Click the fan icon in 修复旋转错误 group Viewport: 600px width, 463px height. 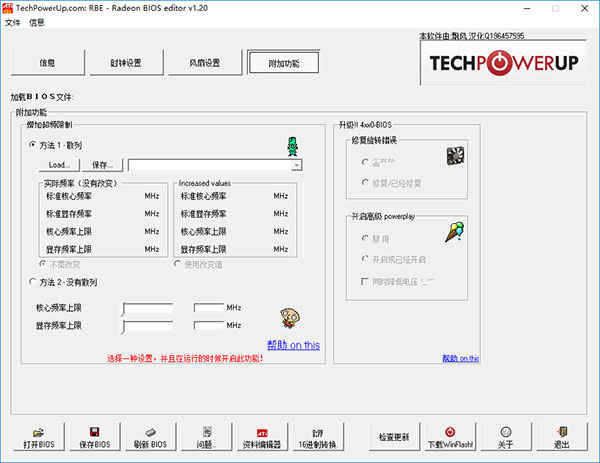455,156
